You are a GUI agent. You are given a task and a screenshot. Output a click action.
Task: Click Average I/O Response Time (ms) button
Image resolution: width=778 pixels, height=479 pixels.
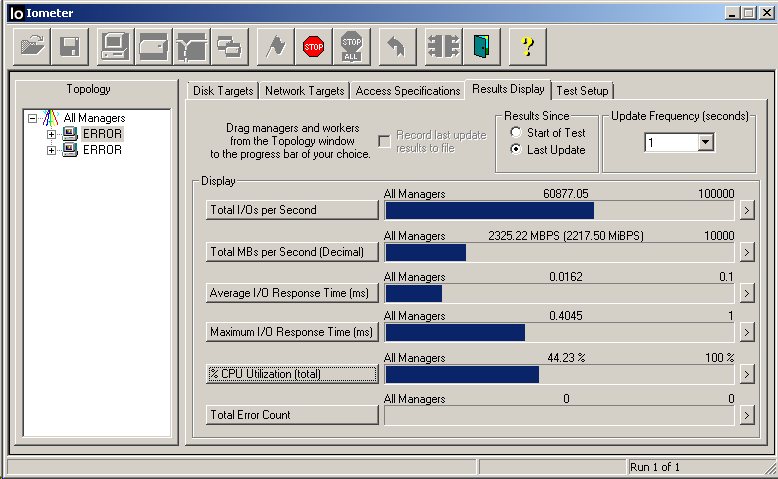pos(292,293)
